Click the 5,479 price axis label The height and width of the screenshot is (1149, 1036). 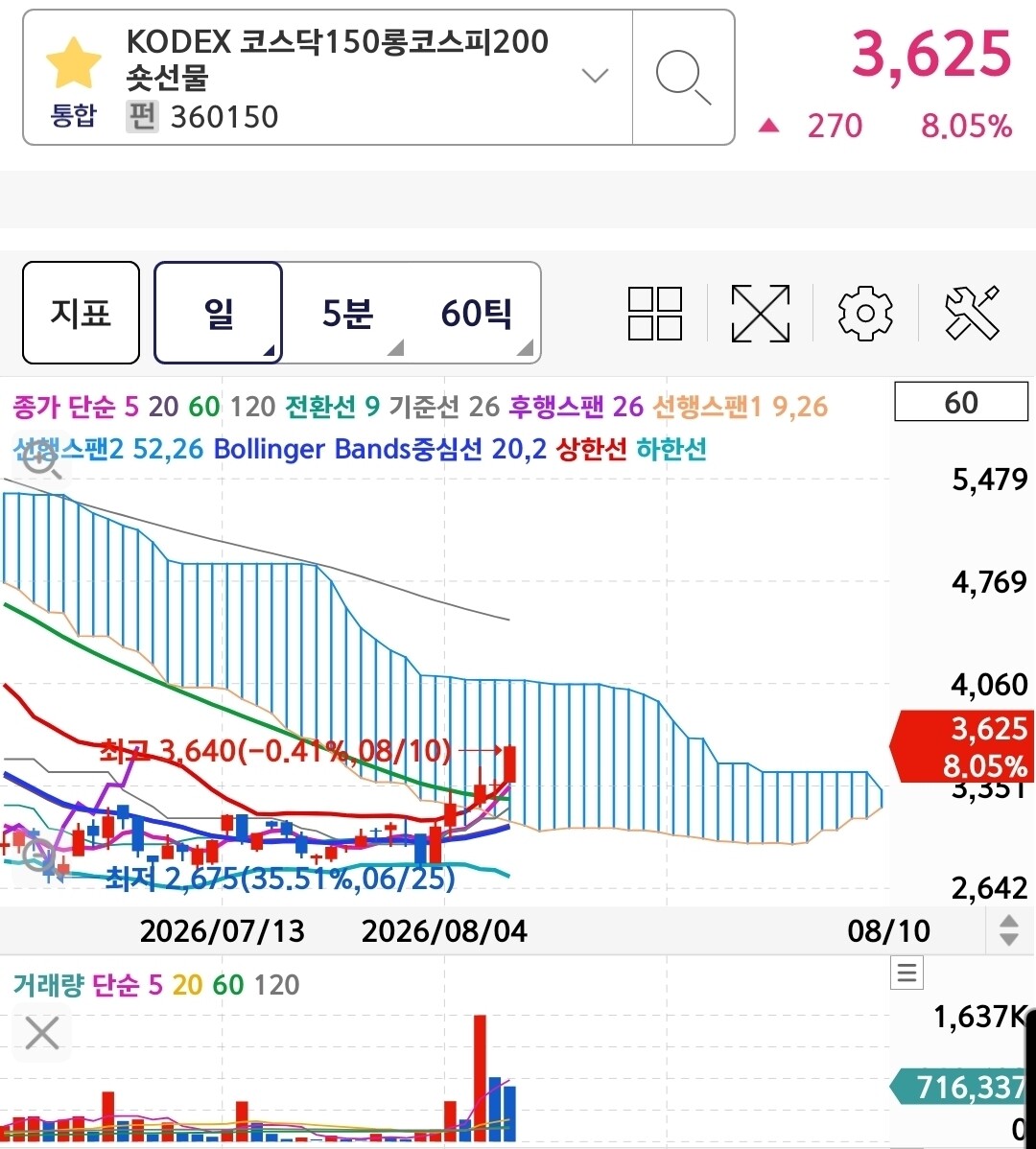tap(989, 480)
